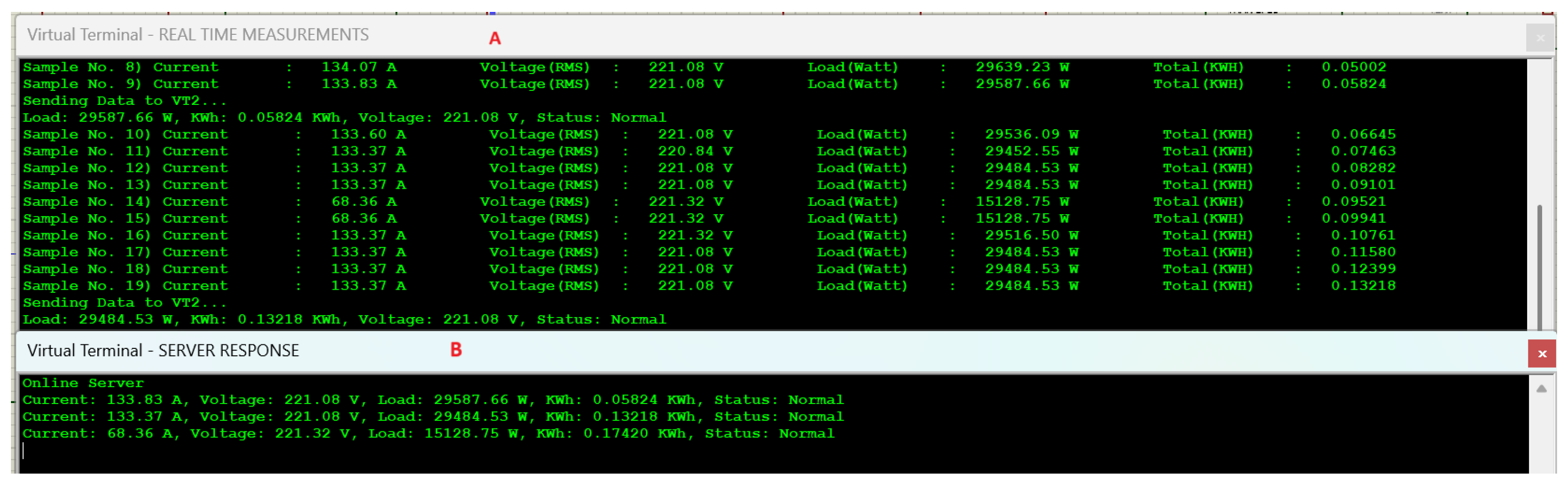Click the Load 29484.53 W status Normal line
1568x488 pixels.
tap(344, 320)
